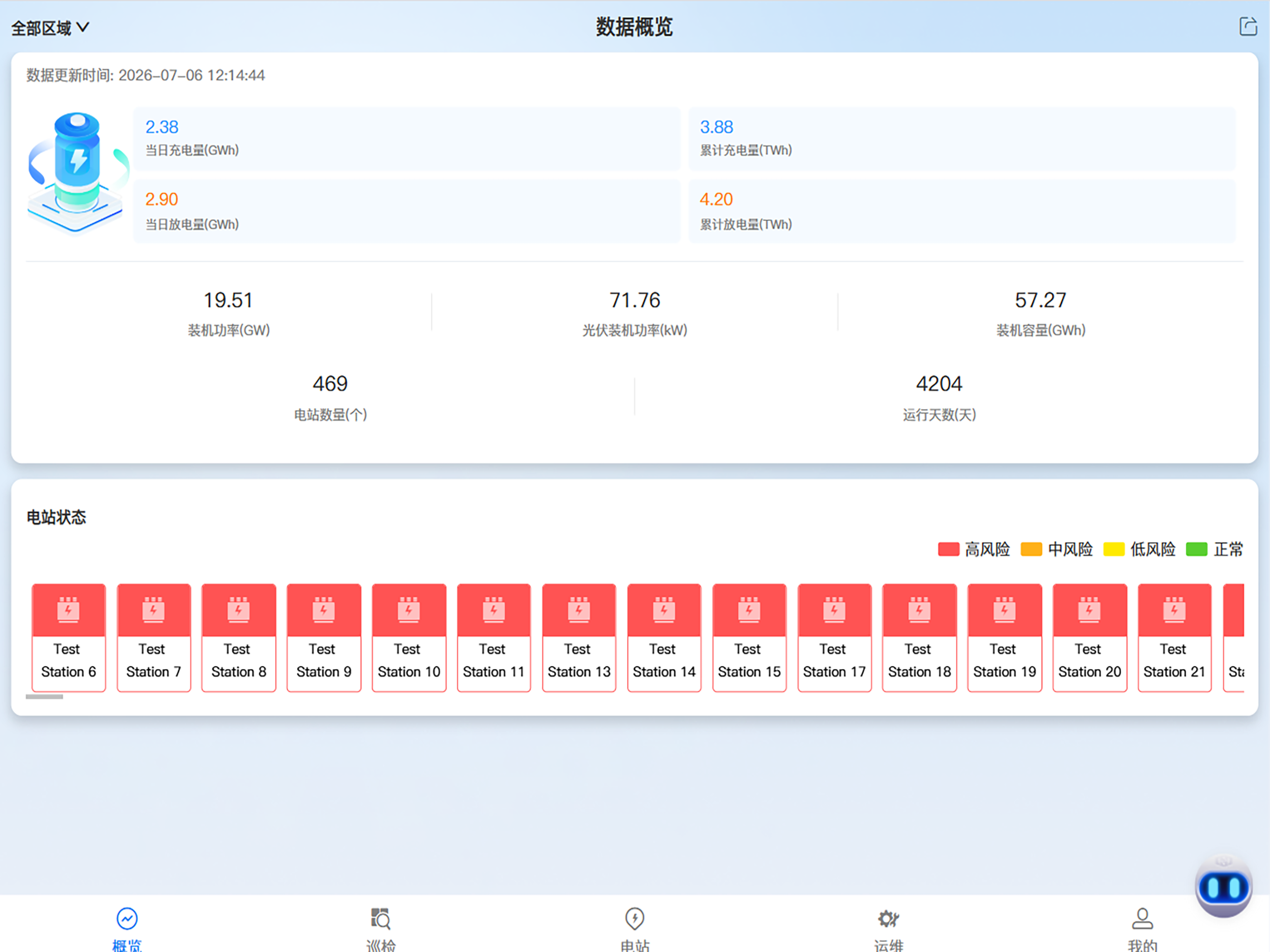Open the Test Station 6 card
This screenshot has height=952, width=1270.
point(69,637)
